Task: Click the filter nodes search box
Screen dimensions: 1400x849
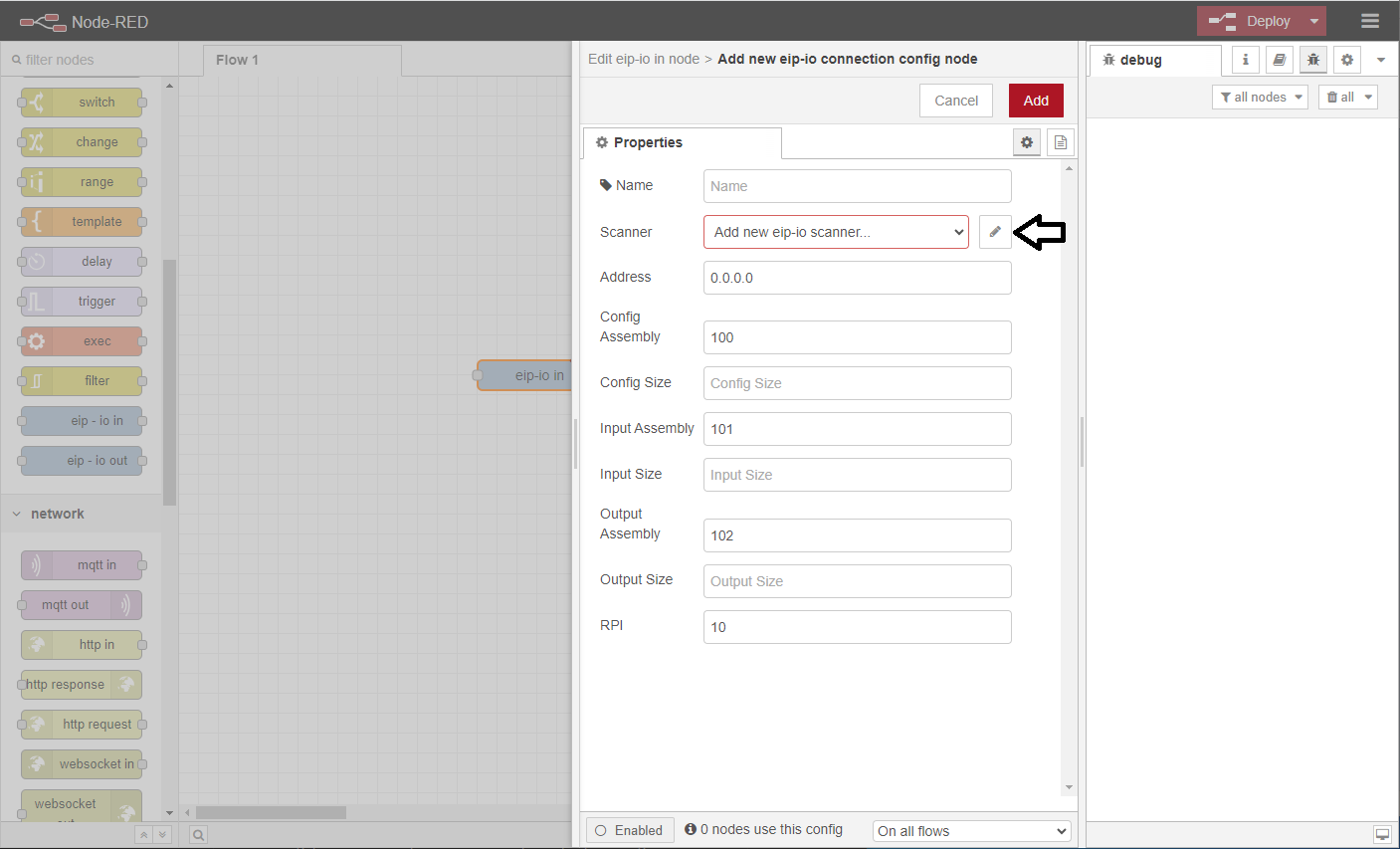Action: [90, 60]
